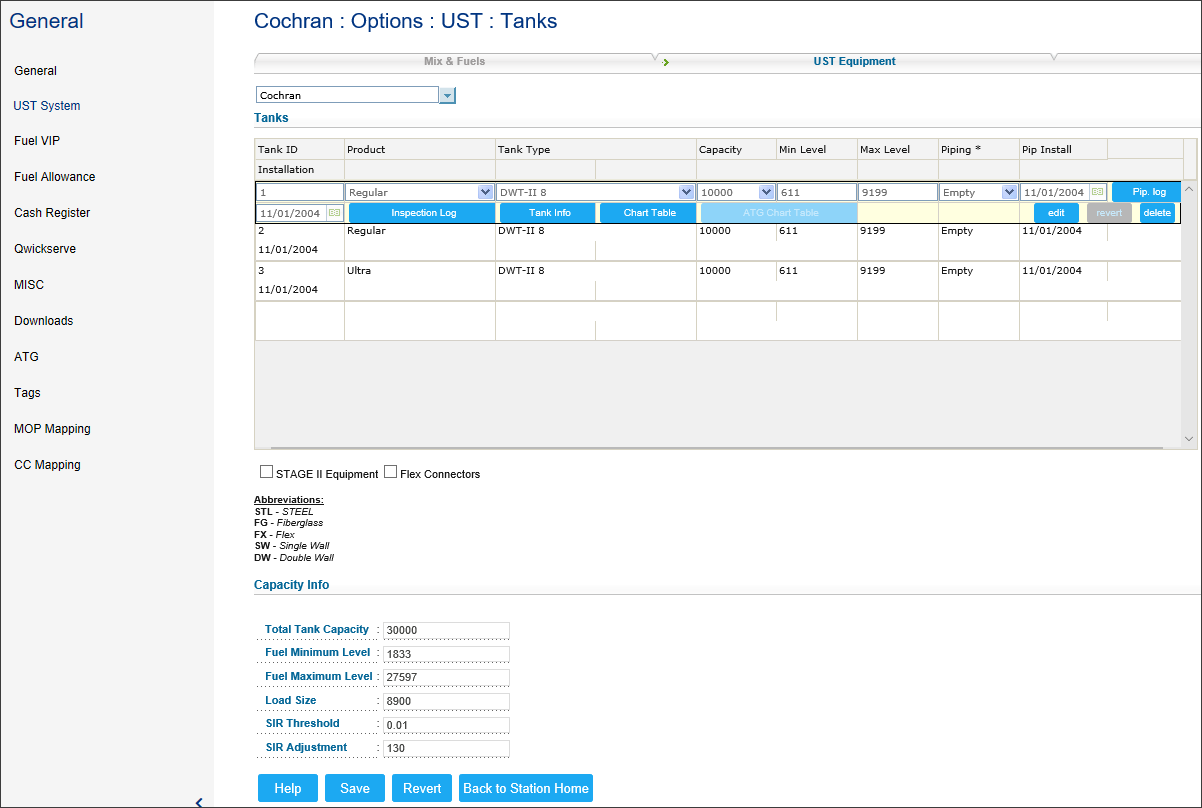The width and height of the screenshot is (1202, 808).
Task: Go Back to Station Home
Action: point(526,788)
